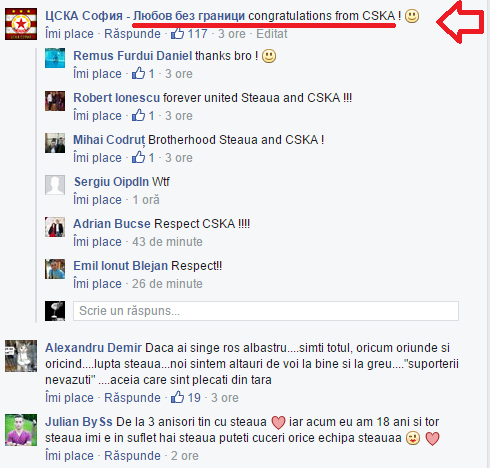Open Sergiu Oipdln's blank avatar
This screenshot has width=490, height=468.
click(55, 185)
